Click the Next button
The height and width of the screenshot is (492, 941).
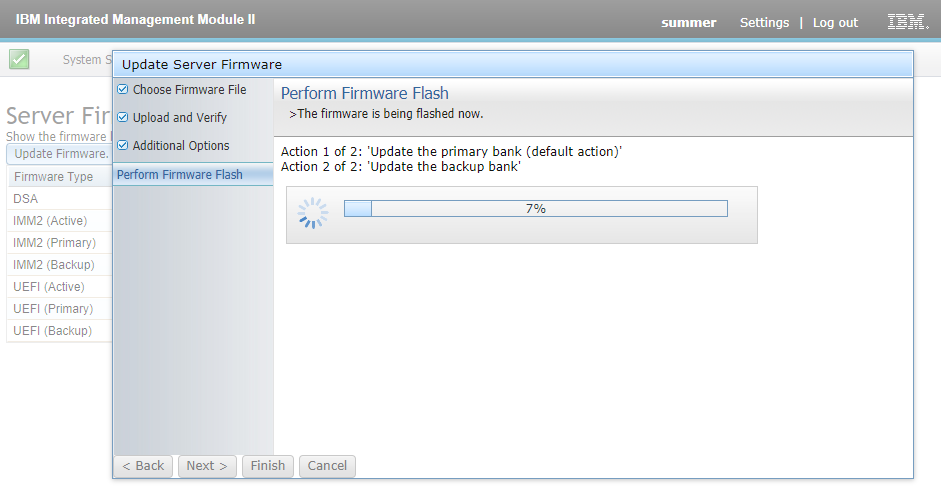(207, 466)
